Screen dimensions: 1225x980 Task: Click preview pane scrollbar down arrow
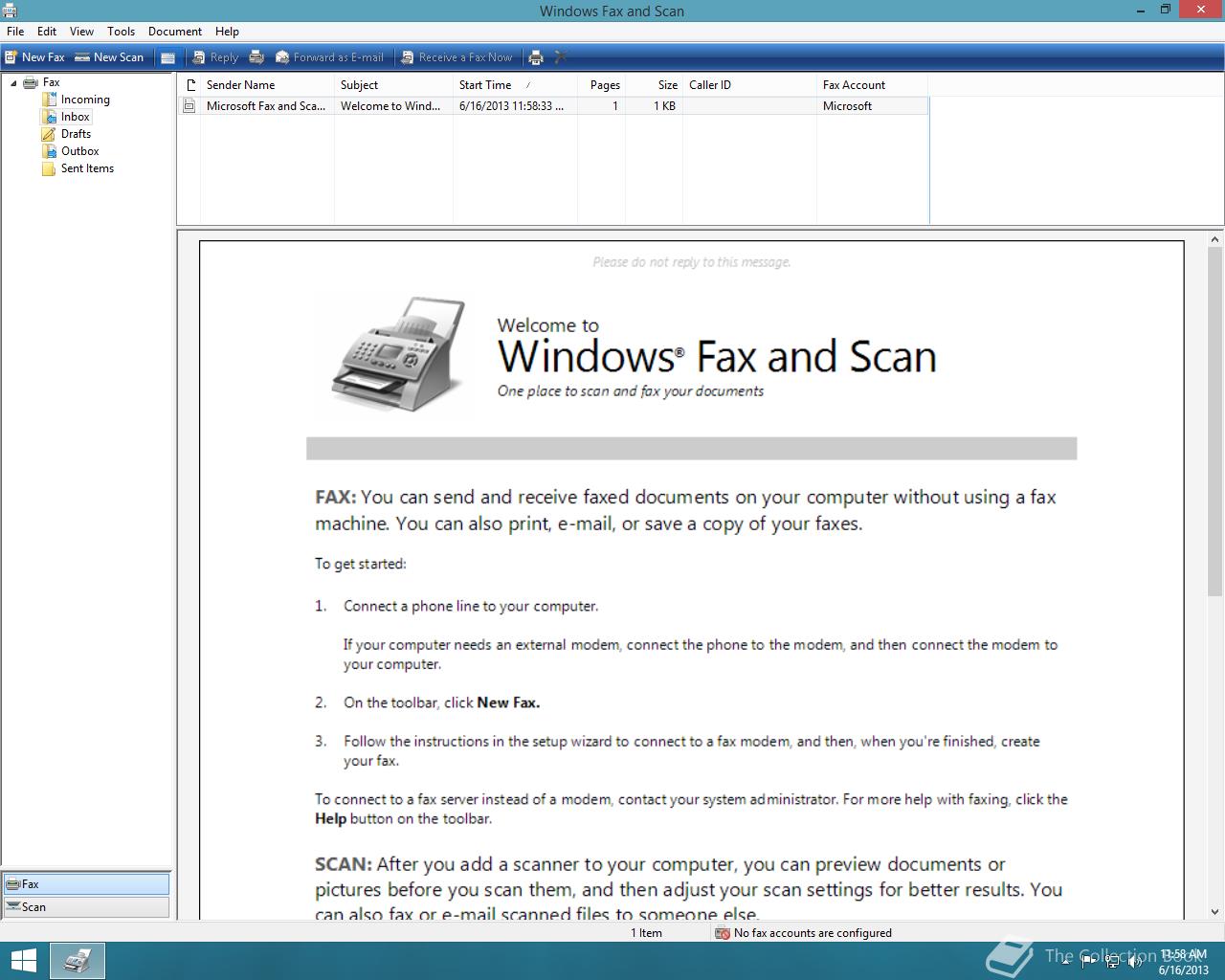1215,912
